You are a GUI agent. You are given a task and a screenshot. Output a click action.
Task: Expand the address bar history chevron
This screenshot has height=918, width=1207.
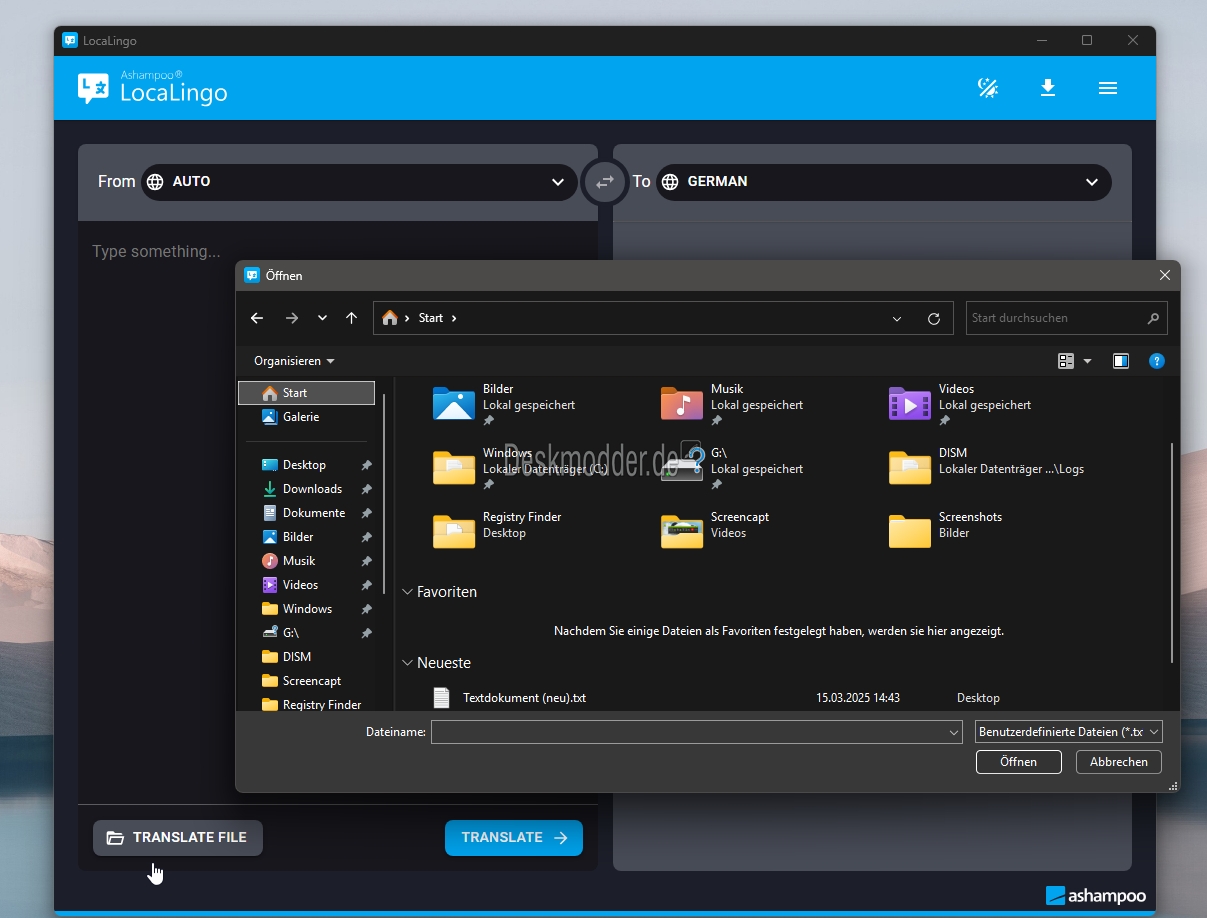[x=897, y=319]
